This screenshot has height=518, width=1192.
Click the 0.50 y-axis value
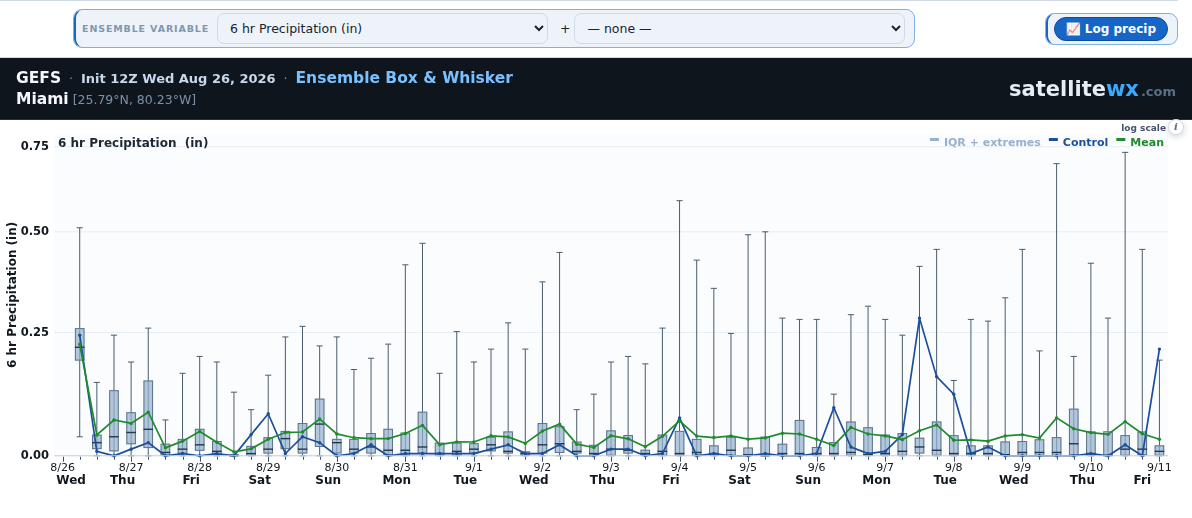[35, 231]
